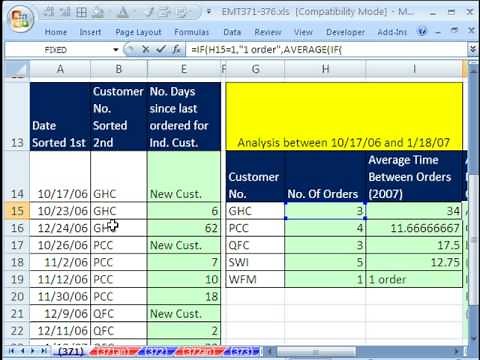480x360 pixels.
Task: Minimize the ribbon-level workbook window
Action: pos(438,32)
